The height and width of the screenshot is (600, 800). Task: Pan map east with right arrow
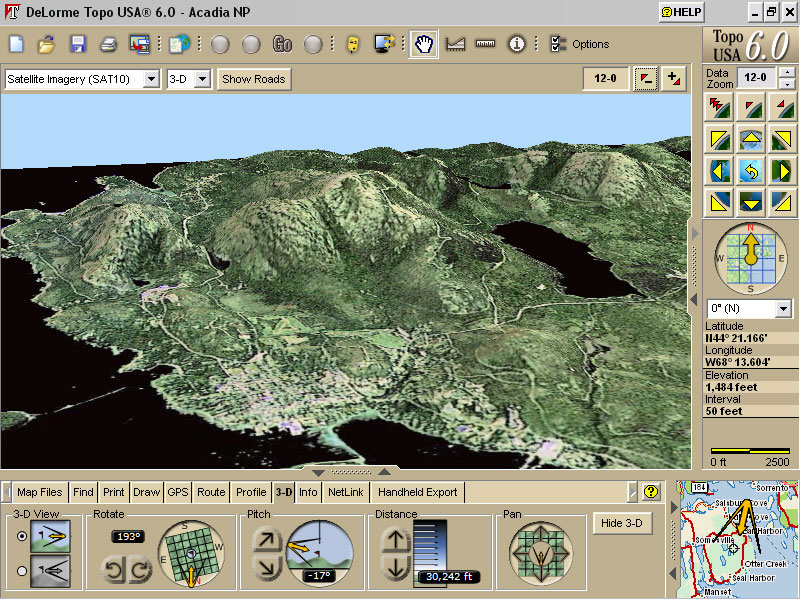[783, 171]
